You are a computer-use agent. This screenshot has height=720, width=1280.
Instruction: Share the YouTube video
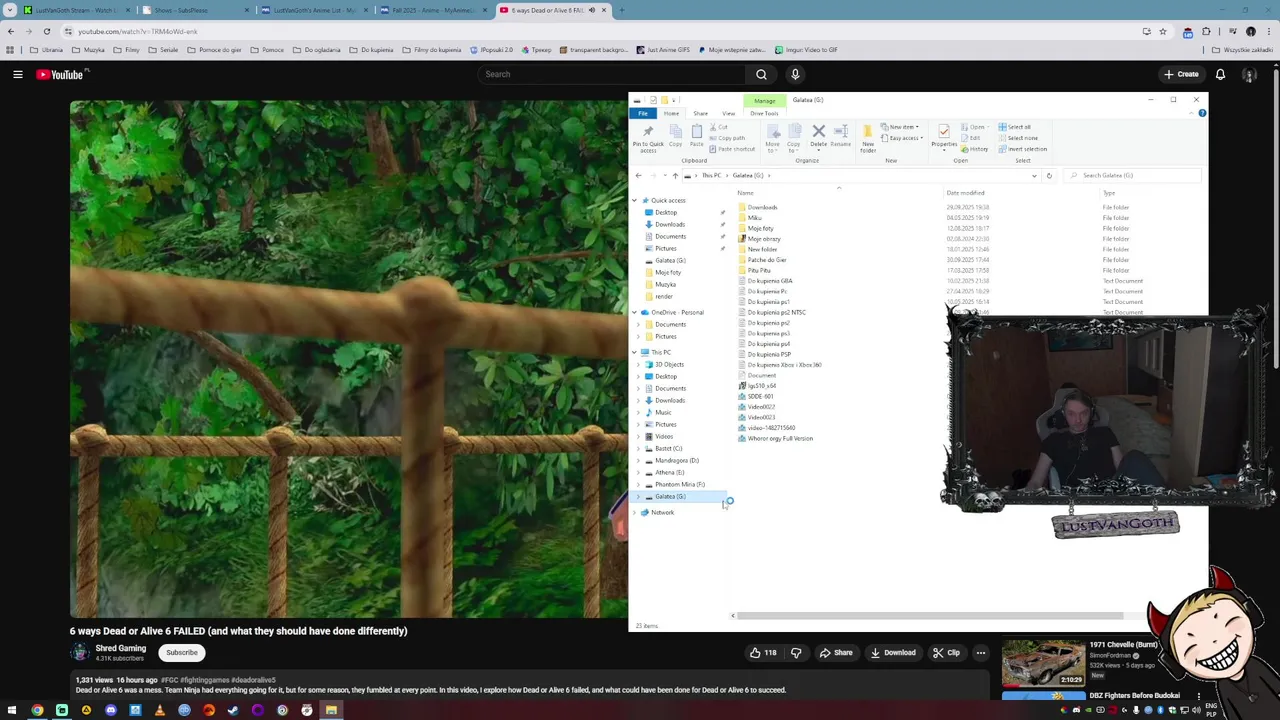click(x=836, y=653)
